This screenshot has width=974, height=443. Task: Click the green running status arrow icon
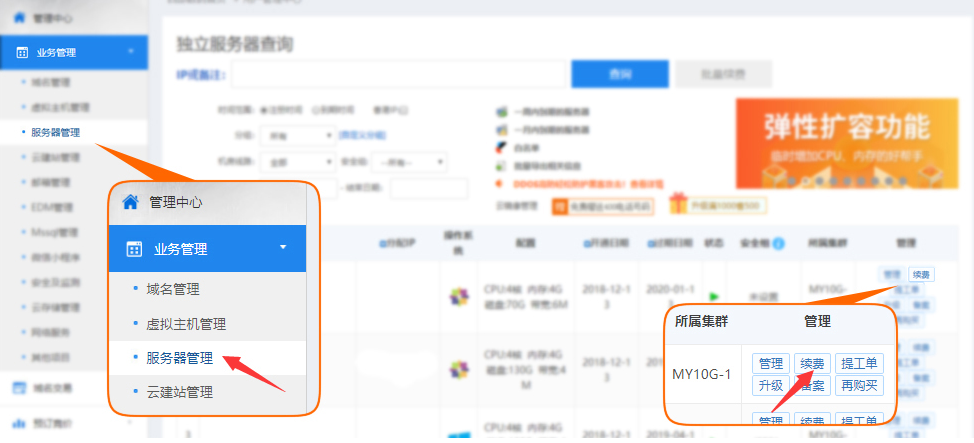[x=714, y=296]
